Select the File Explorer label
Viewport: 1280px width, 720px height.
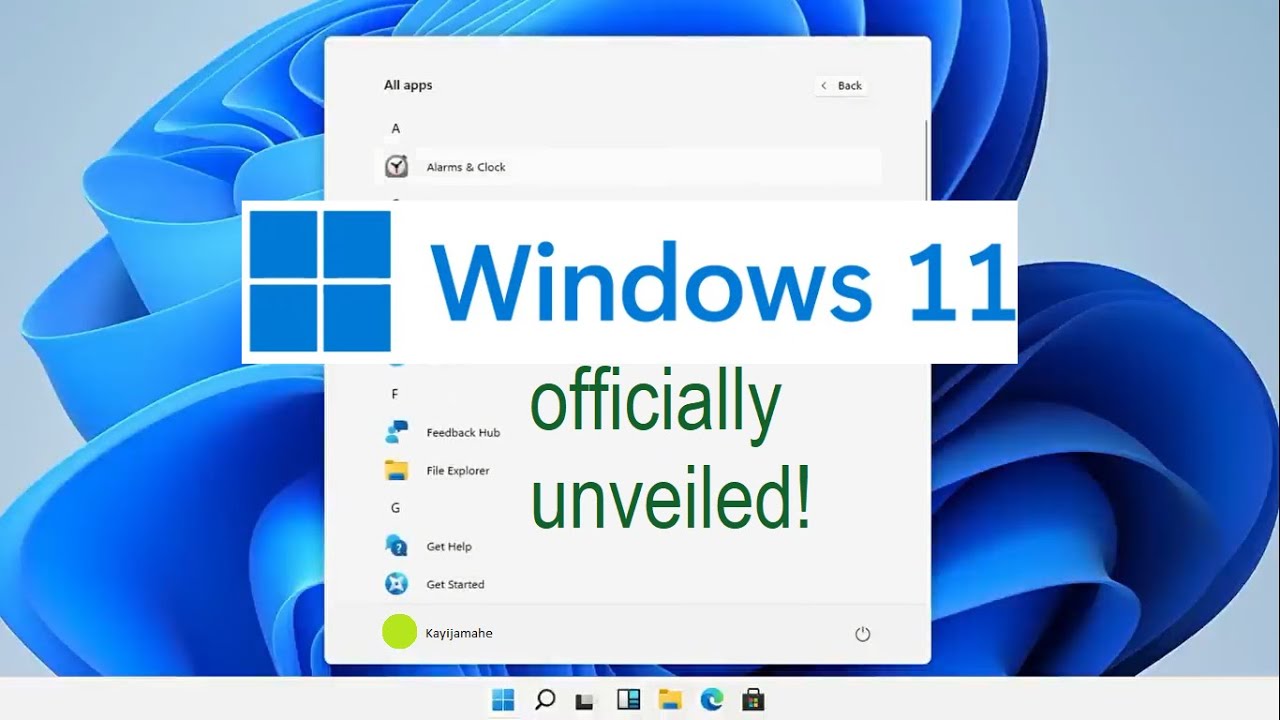click(x=458, y=471)
